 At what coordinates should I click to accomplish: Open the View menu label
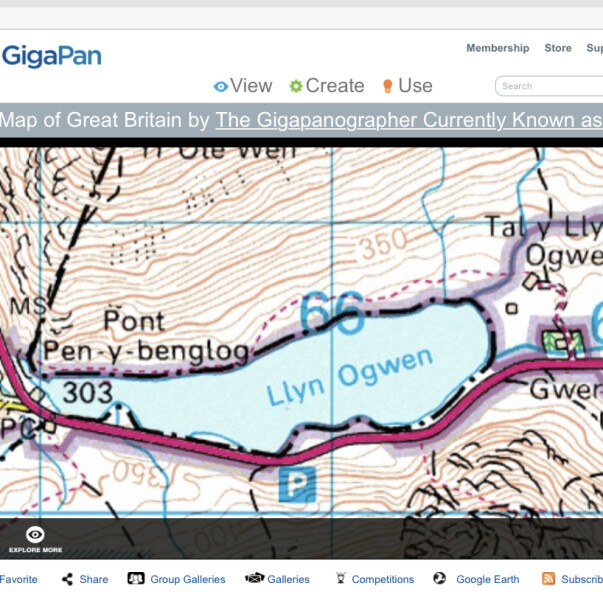(x=251, y=85)
